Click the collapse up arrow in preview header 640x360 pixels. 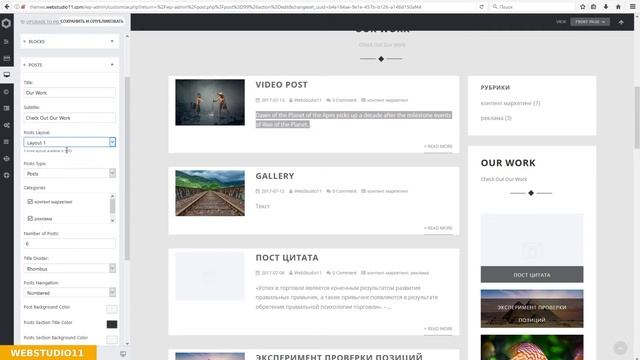(621, 22)
